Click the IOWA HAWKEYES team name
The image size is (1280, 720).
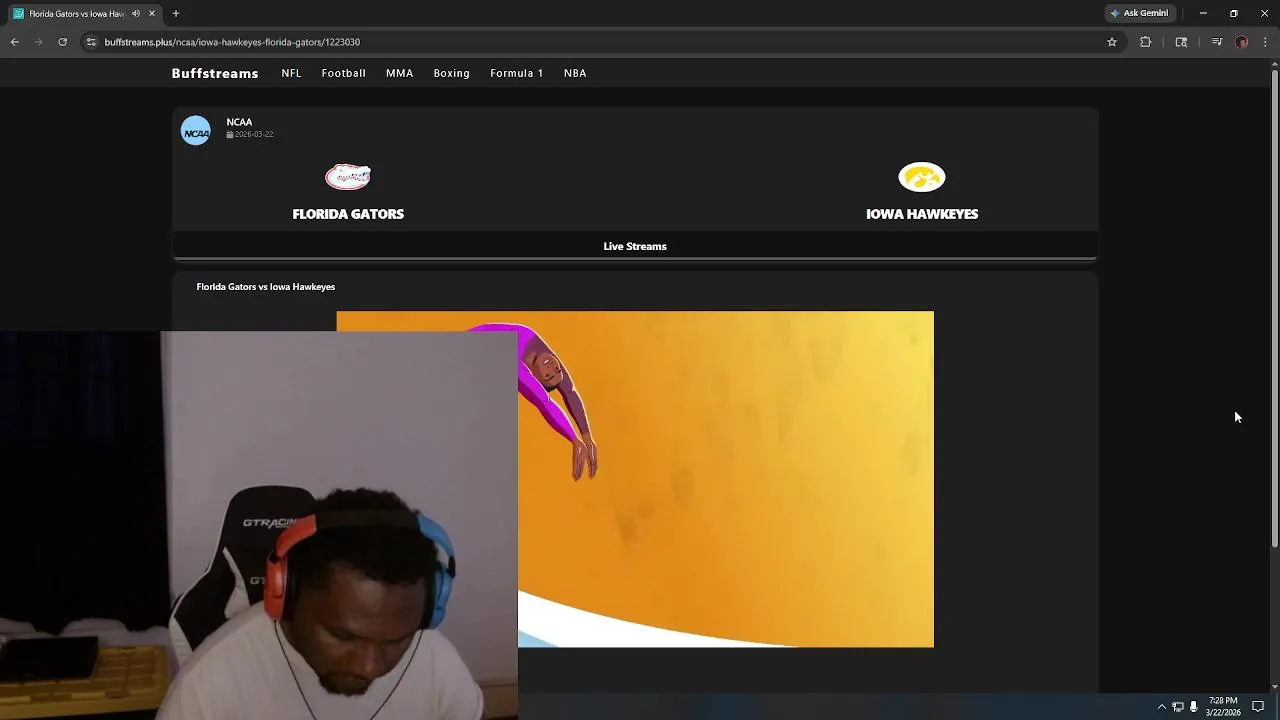click(922, 214)
